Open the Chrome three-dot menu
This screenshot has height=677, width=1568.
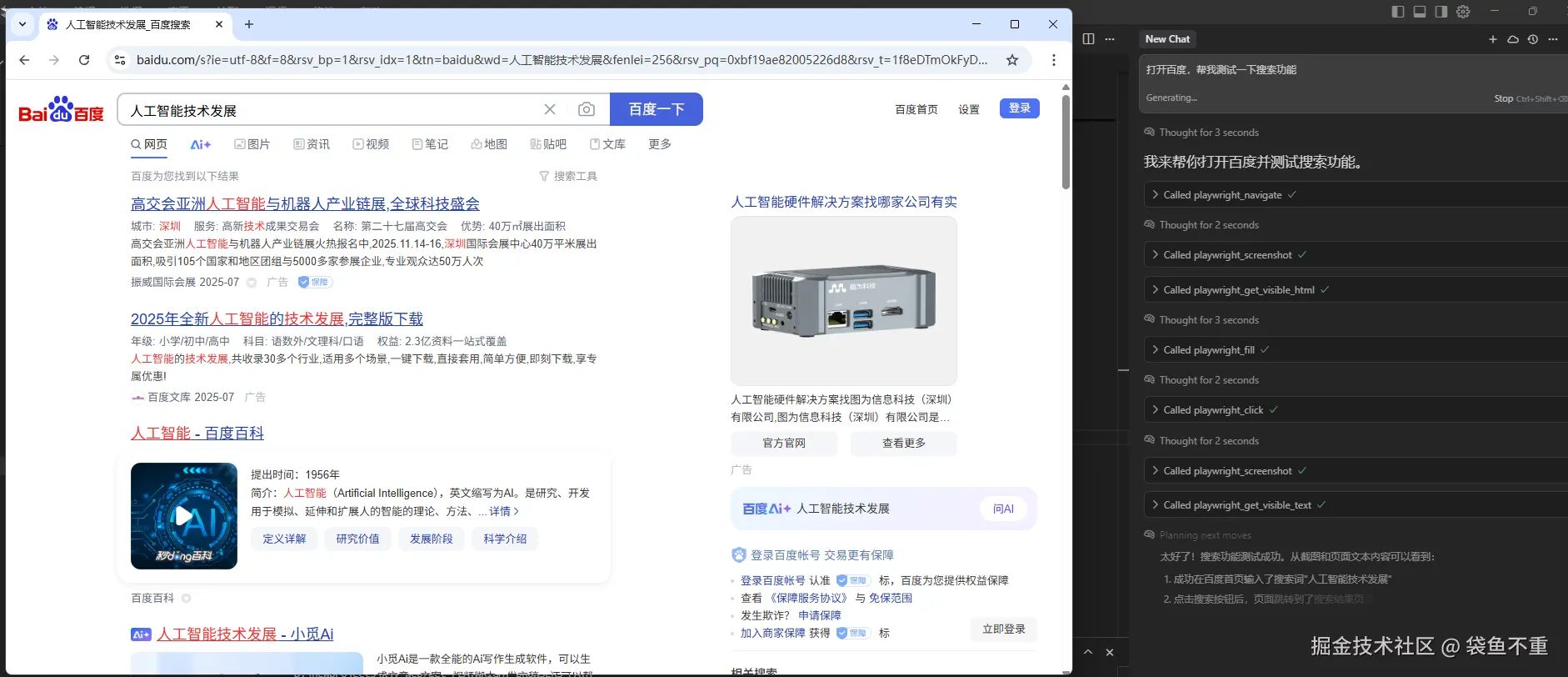[x=1054, y=60]
